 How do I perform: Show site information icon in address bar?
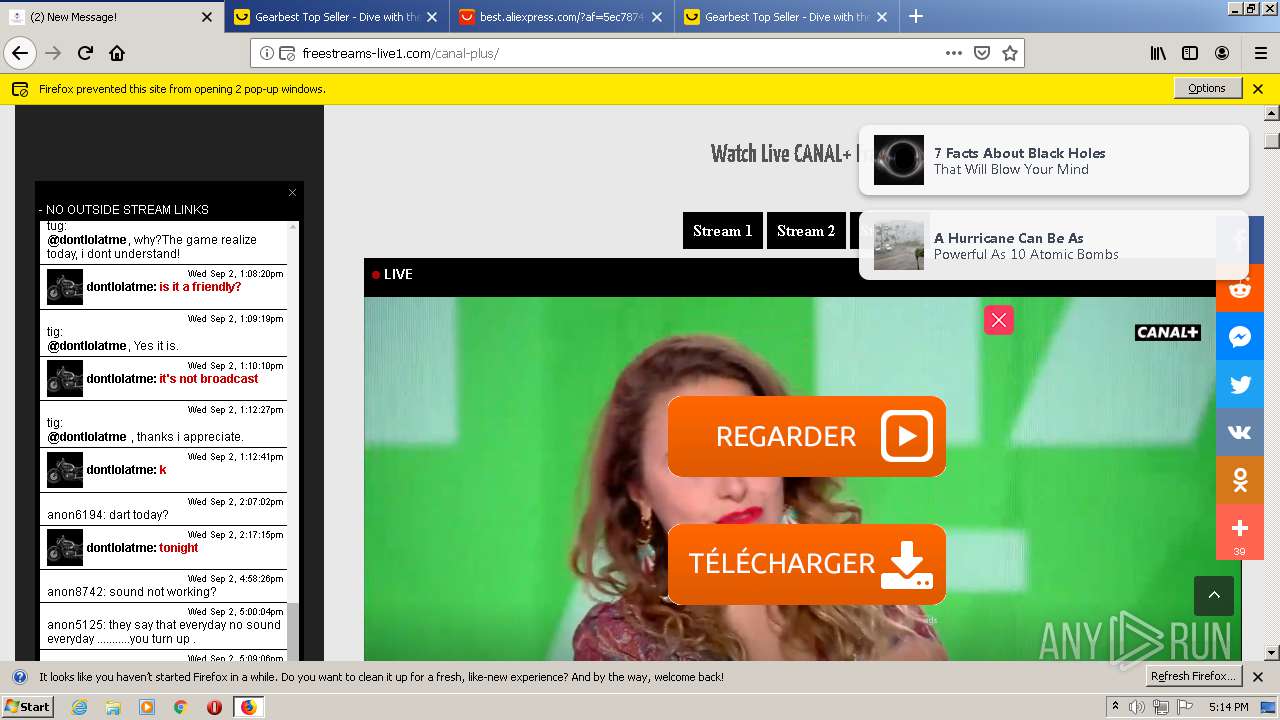(267, 53)
